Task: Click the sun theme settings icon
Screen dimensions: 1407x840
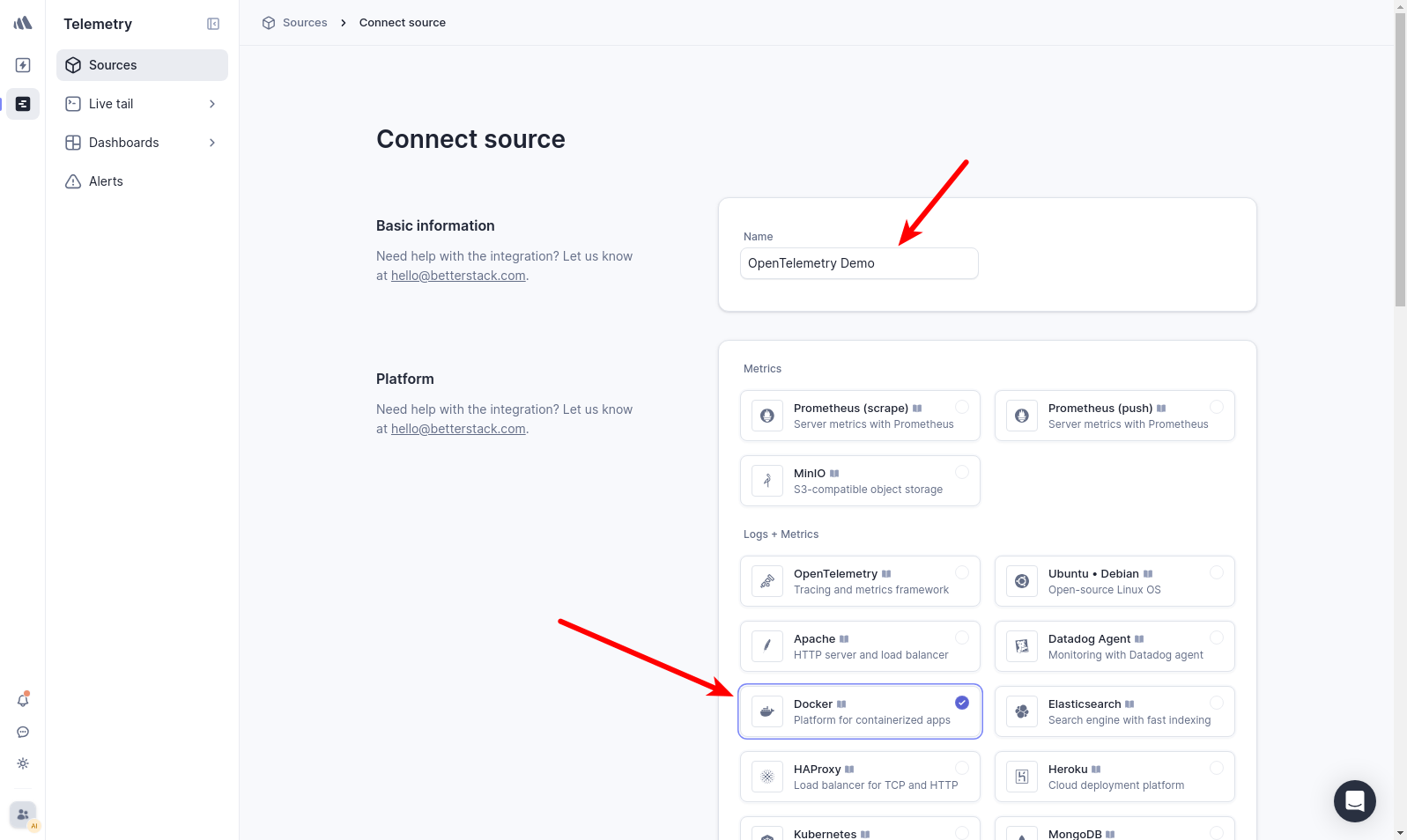Action: (x=23, y=763)
